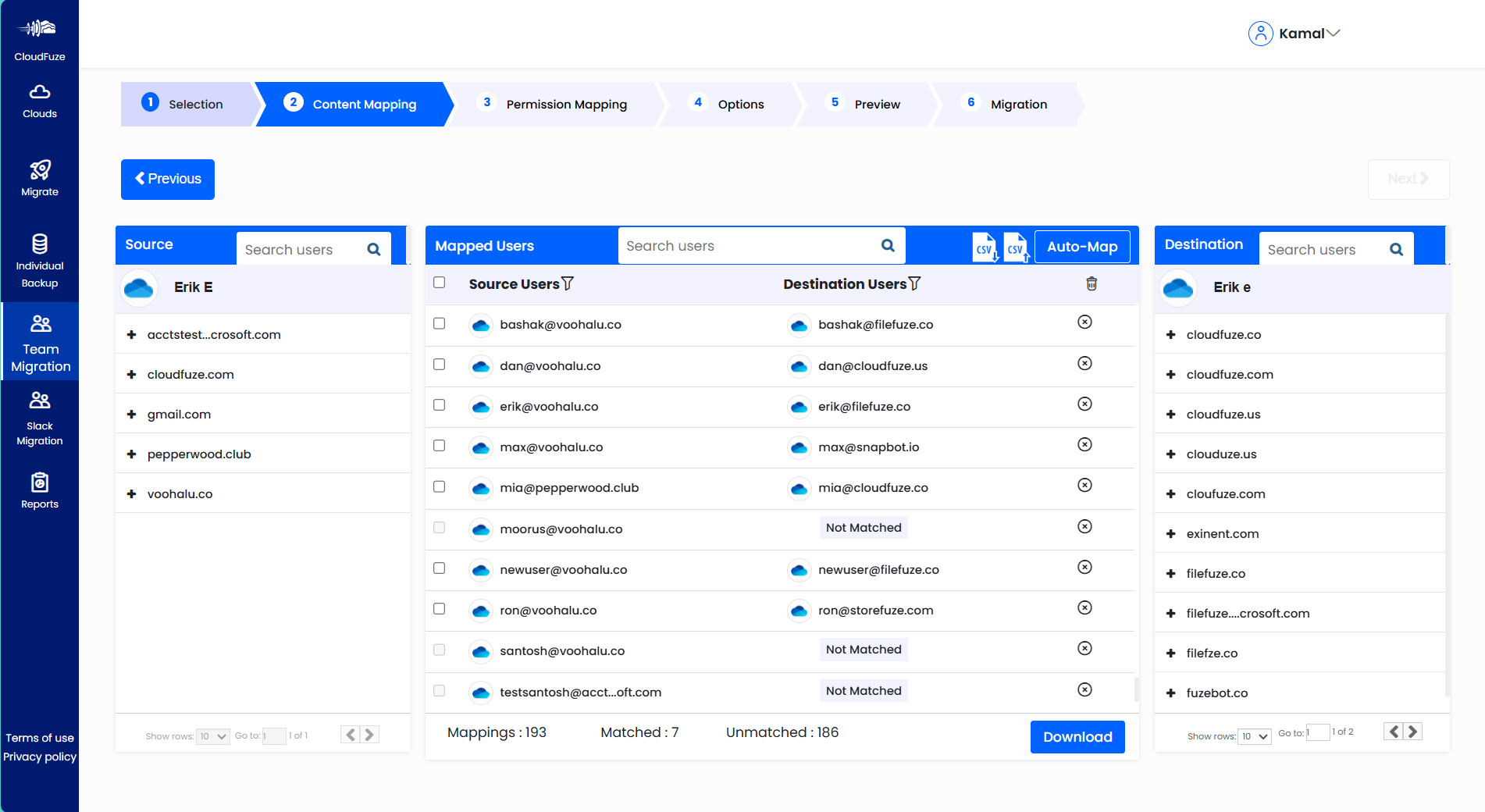Screen dimensions: 1485x812
Task: Remove the mia@pepperwood.club mapping with its X icon
Action: pos(1084,485)
